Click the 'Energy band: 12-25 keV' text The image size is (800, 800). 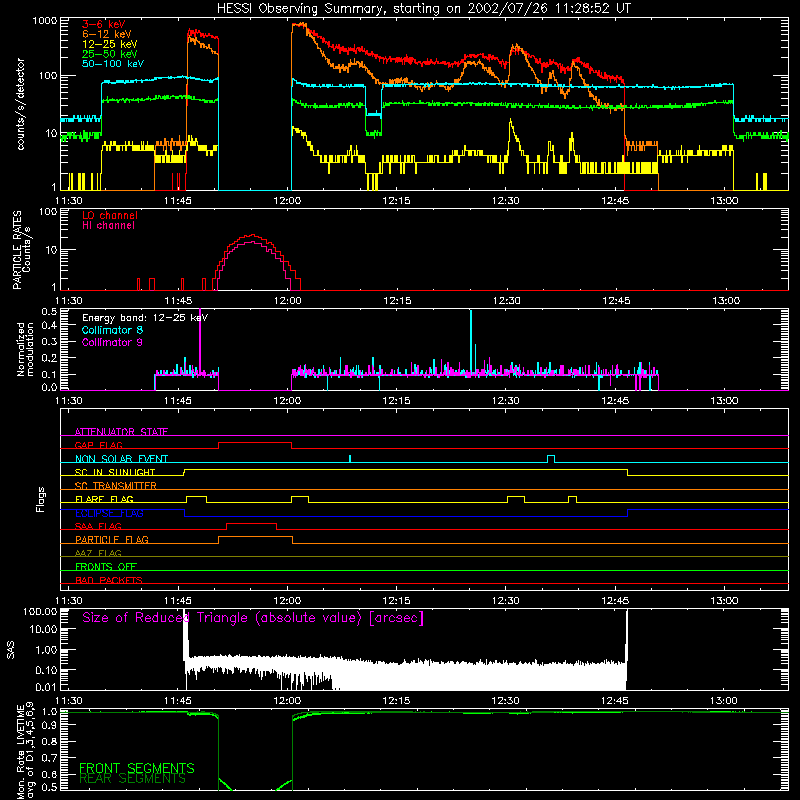point(145,318)
